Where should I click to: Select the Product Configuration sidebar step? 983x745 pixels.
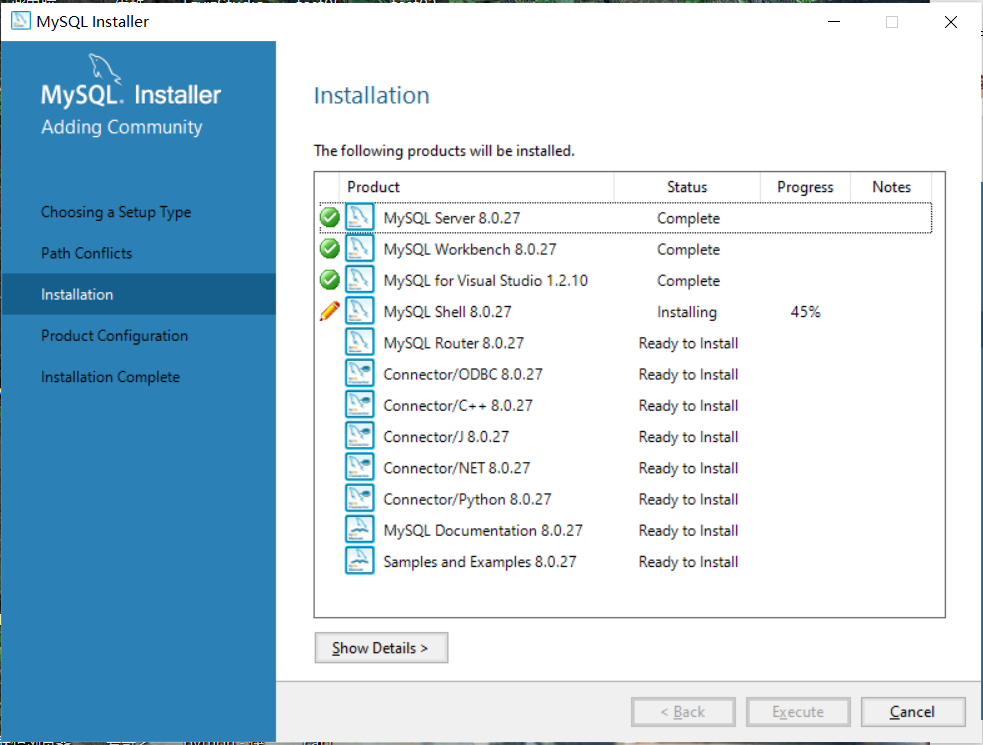pos(114,335)
